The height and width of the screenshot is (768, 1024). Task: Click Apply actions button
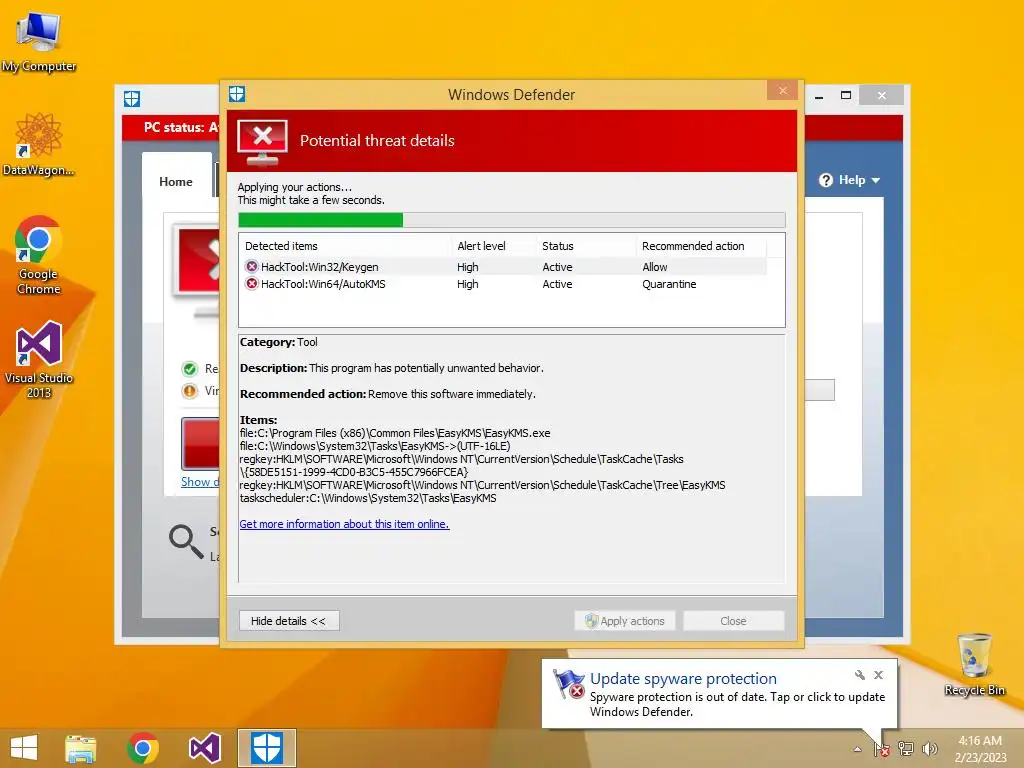(x=624, y=620)
